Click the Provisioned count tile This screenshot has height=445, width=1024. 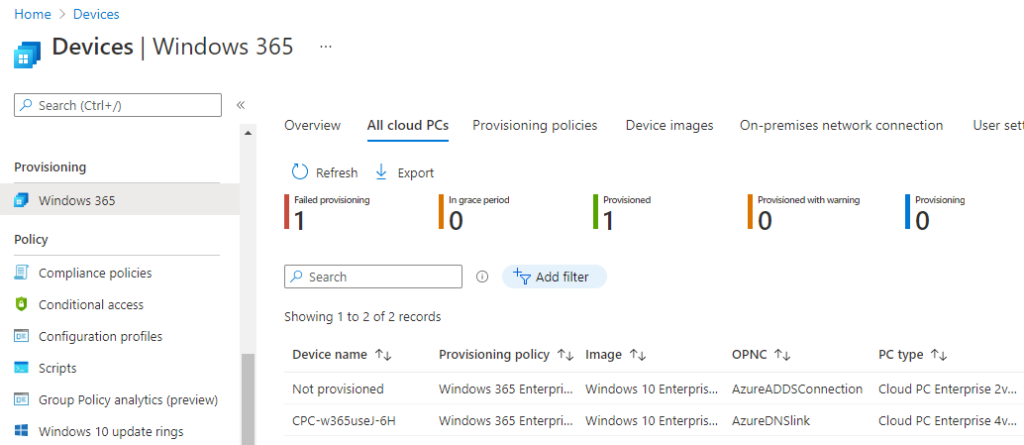[622, 212]
